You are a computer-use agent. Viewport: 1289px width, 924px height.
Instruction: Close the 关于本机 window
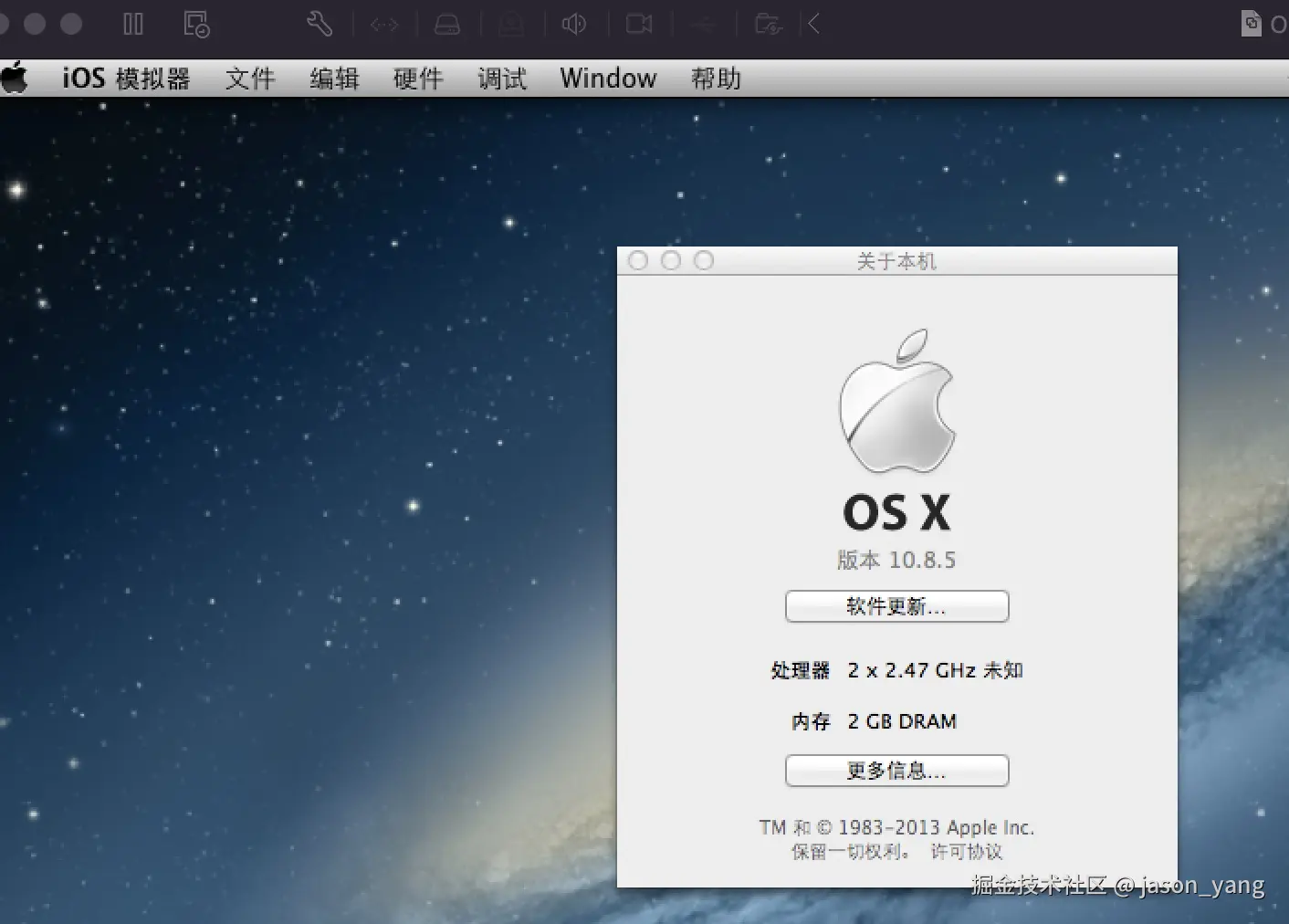pyautogui.click(x=638, y=261)
